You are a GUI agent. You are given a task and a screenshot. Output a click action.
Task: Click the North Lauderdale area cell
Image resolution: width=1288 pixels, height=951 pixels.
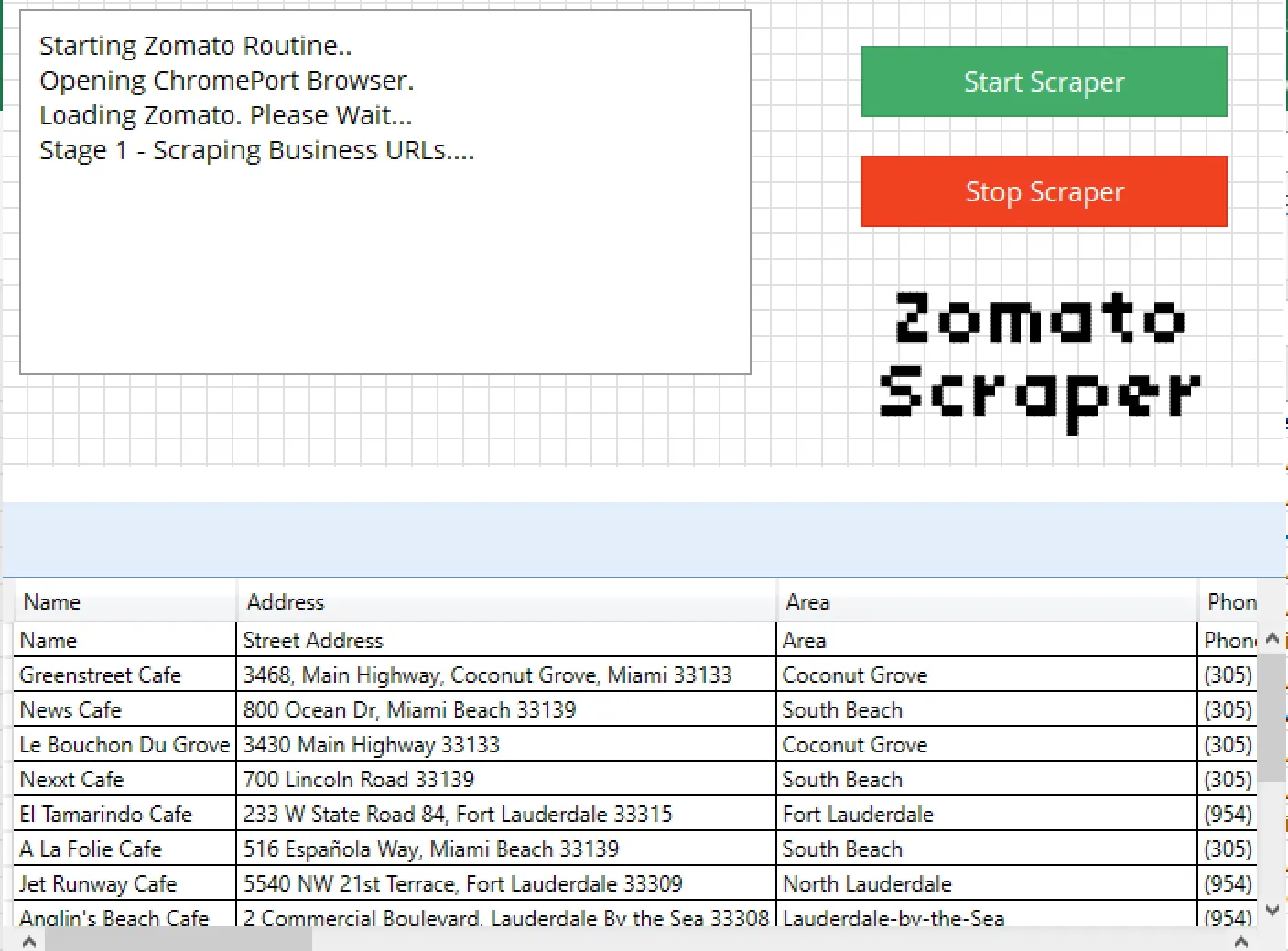[x=987, y=883]
